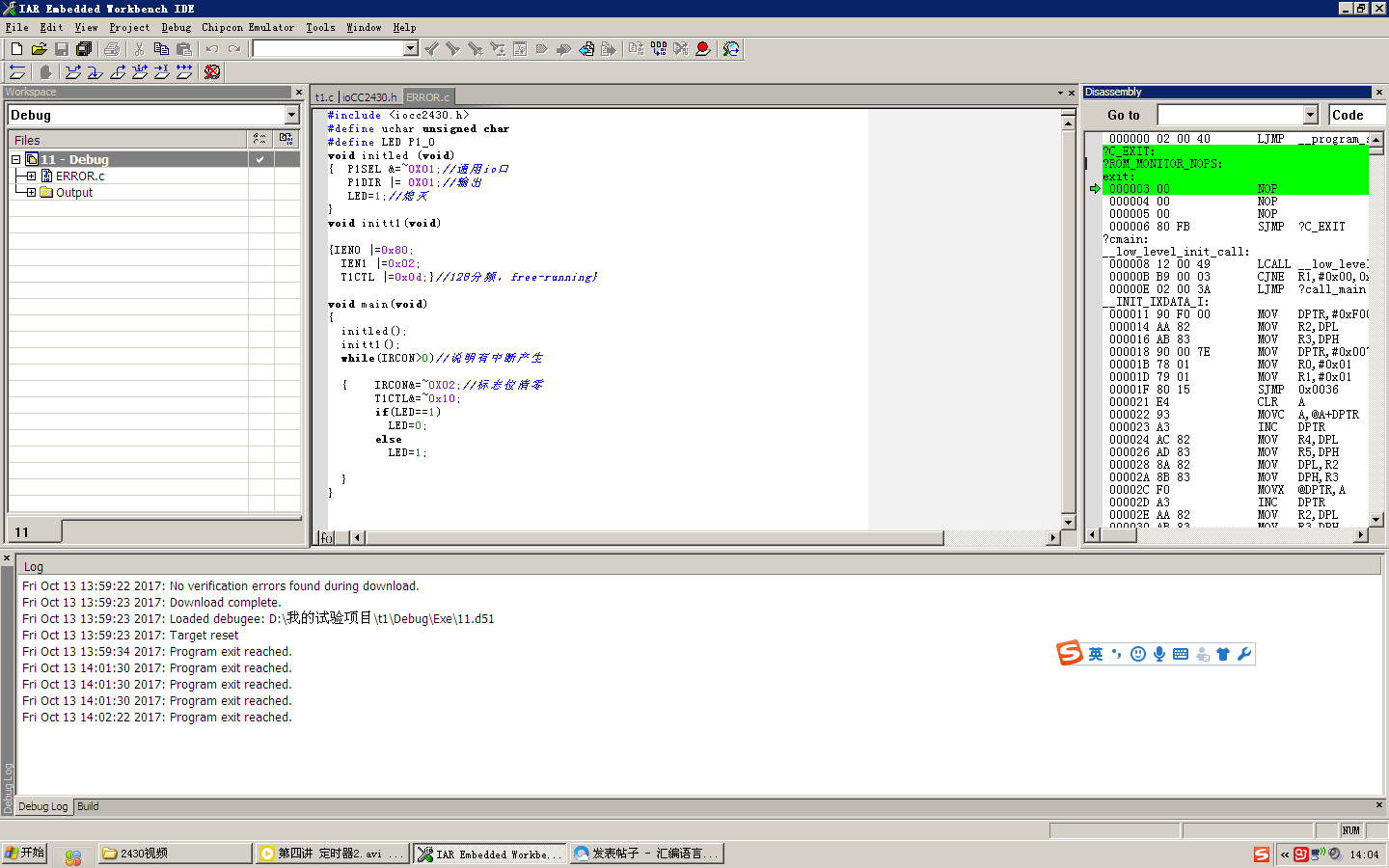The image size is (1389, 868).
Task: Close the Disassembly panel
Action: click(x=1378, y=92)
